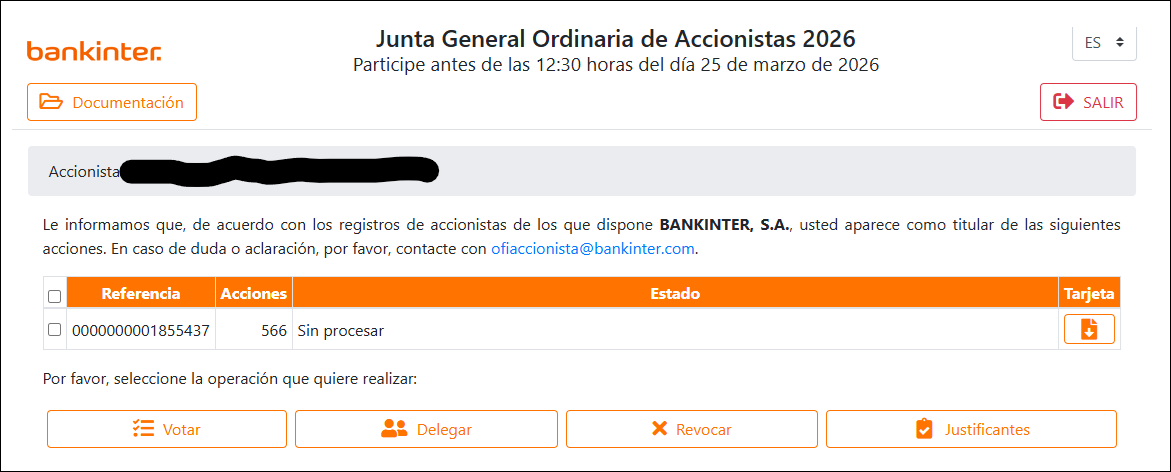Screen dimensions: 1171x472
Task: Click the Acciones column header
Action: point(254,294)
